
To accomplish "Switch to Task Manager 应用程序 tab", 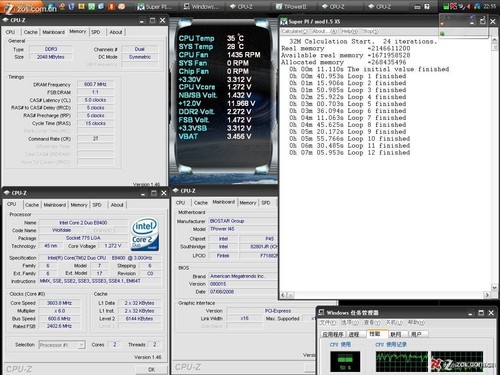I will pos(333,334).
